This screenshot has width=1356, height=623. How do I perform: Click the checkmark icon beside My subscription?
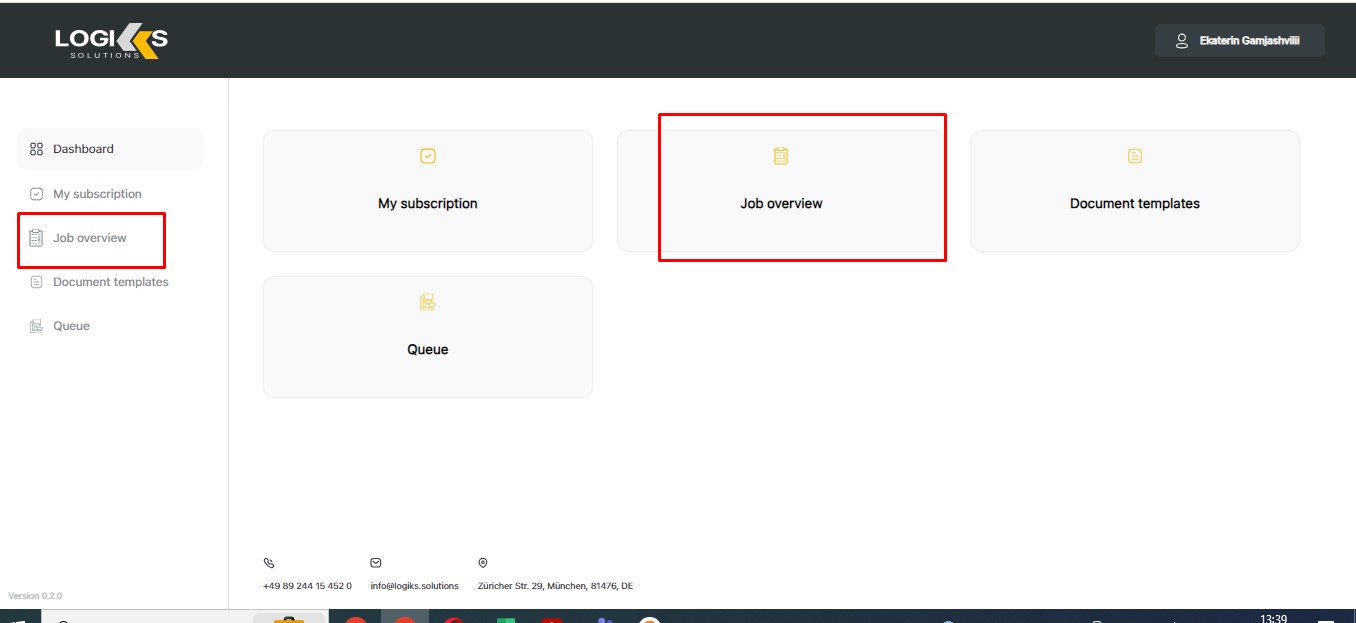(35, 193)
